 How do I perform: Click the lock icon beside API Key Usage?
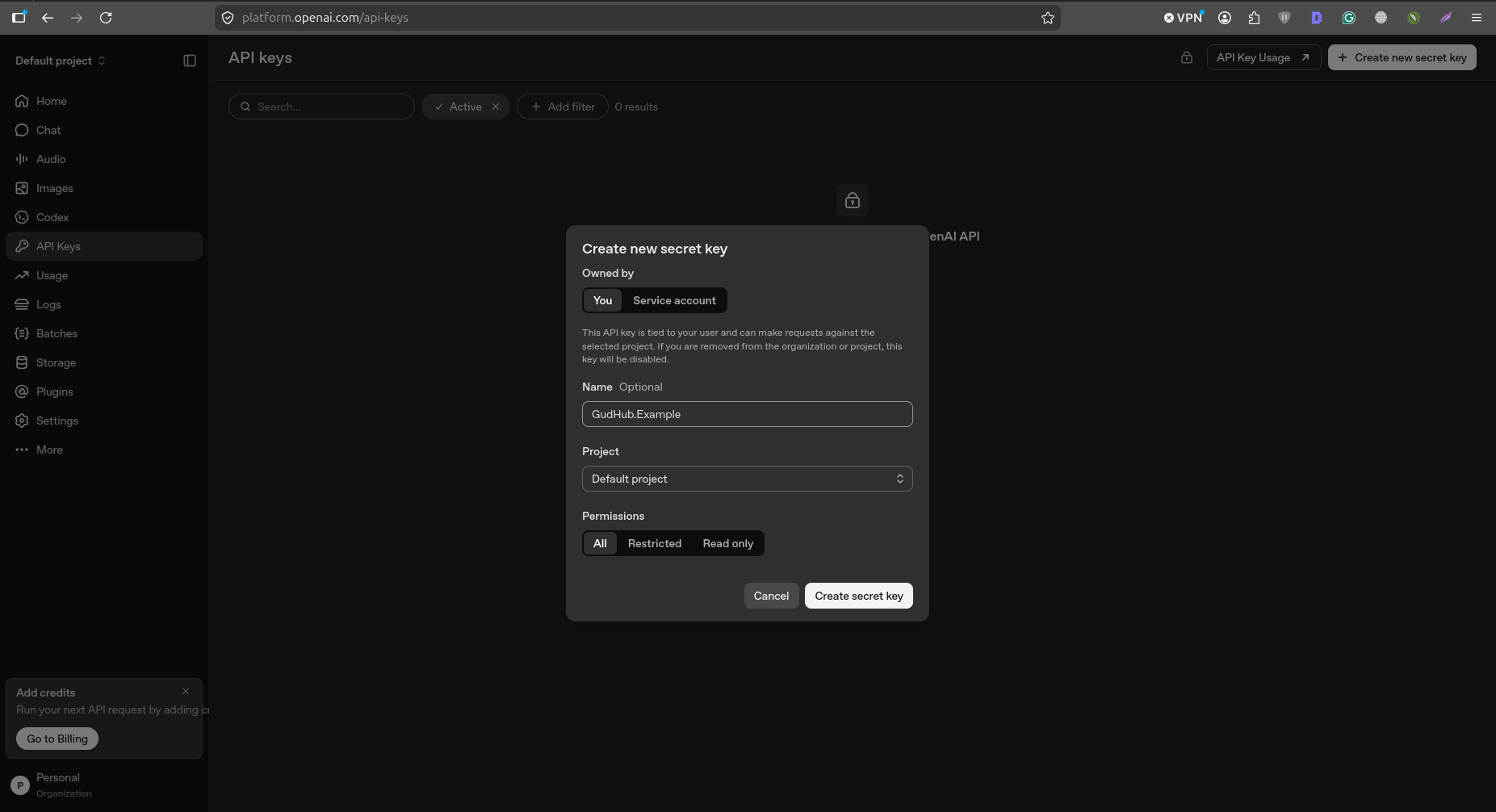click(x=1187, y=57)
